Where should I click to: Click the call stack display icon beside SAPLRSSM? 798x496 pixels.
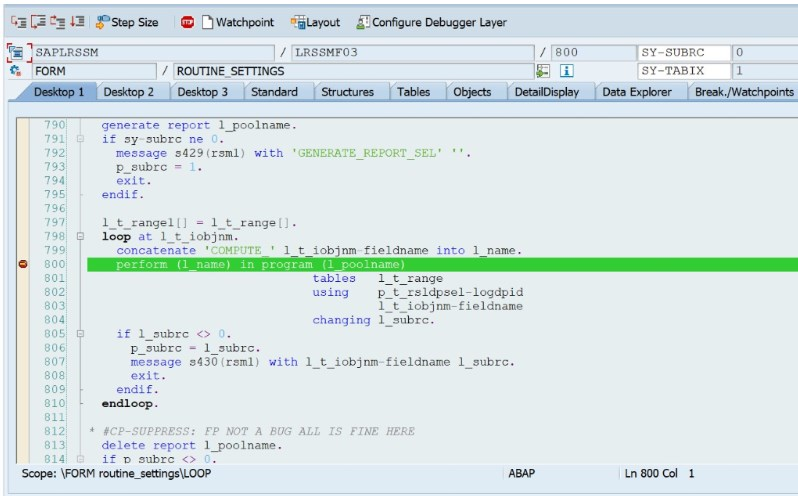tap(19, 52)
